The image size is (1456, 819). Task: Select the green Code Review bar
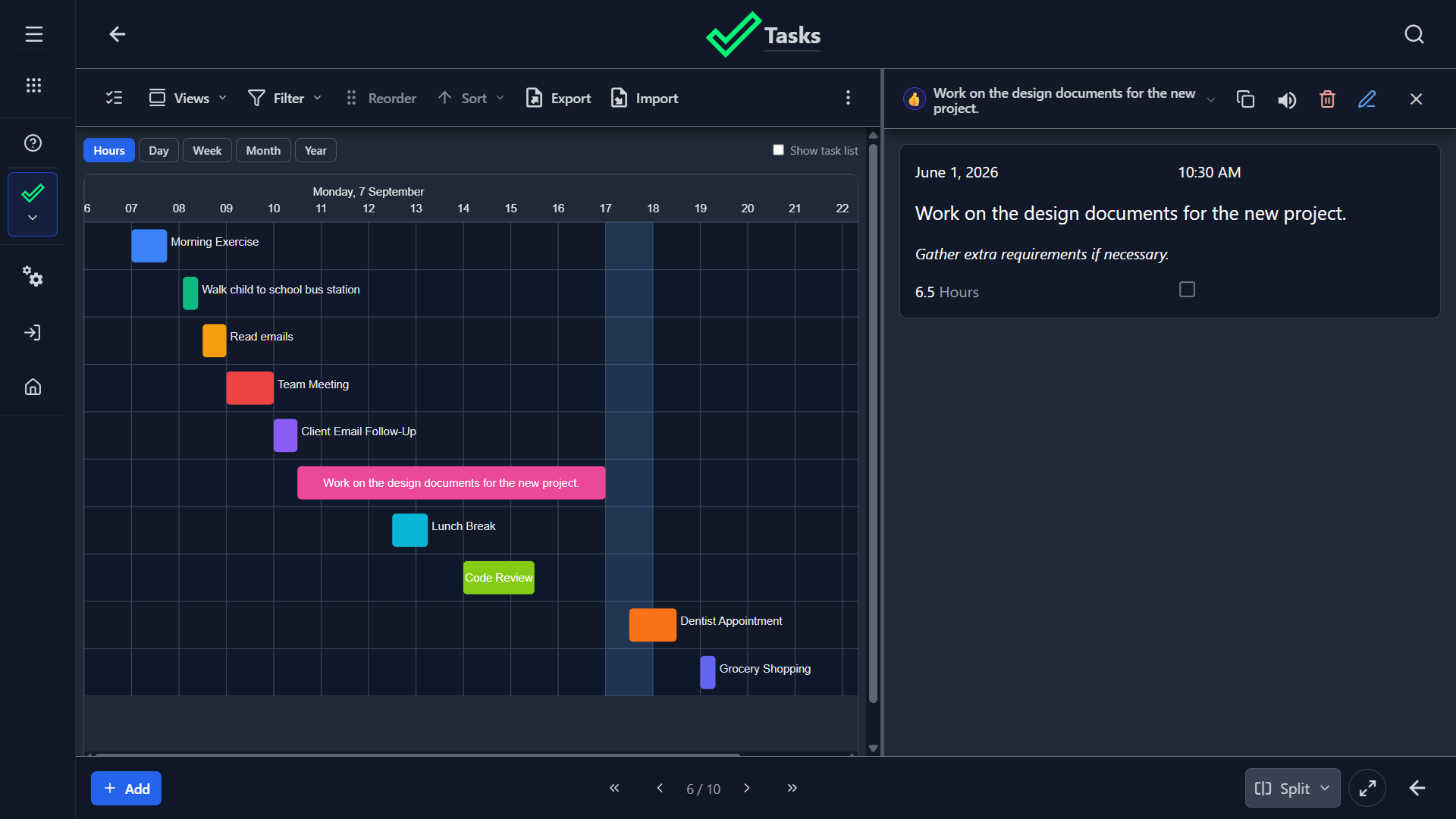[499, 578]
